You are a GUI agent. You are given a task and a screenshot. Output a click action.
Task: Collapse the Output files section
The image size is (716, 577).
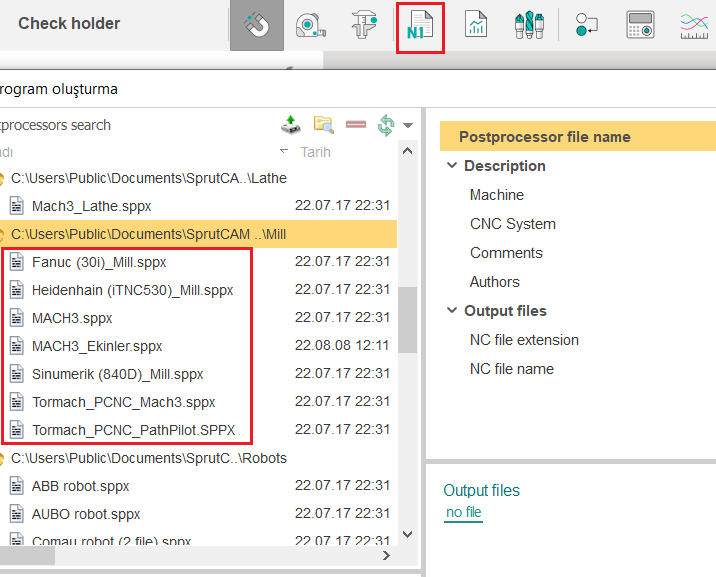click(x=452, y=311)
